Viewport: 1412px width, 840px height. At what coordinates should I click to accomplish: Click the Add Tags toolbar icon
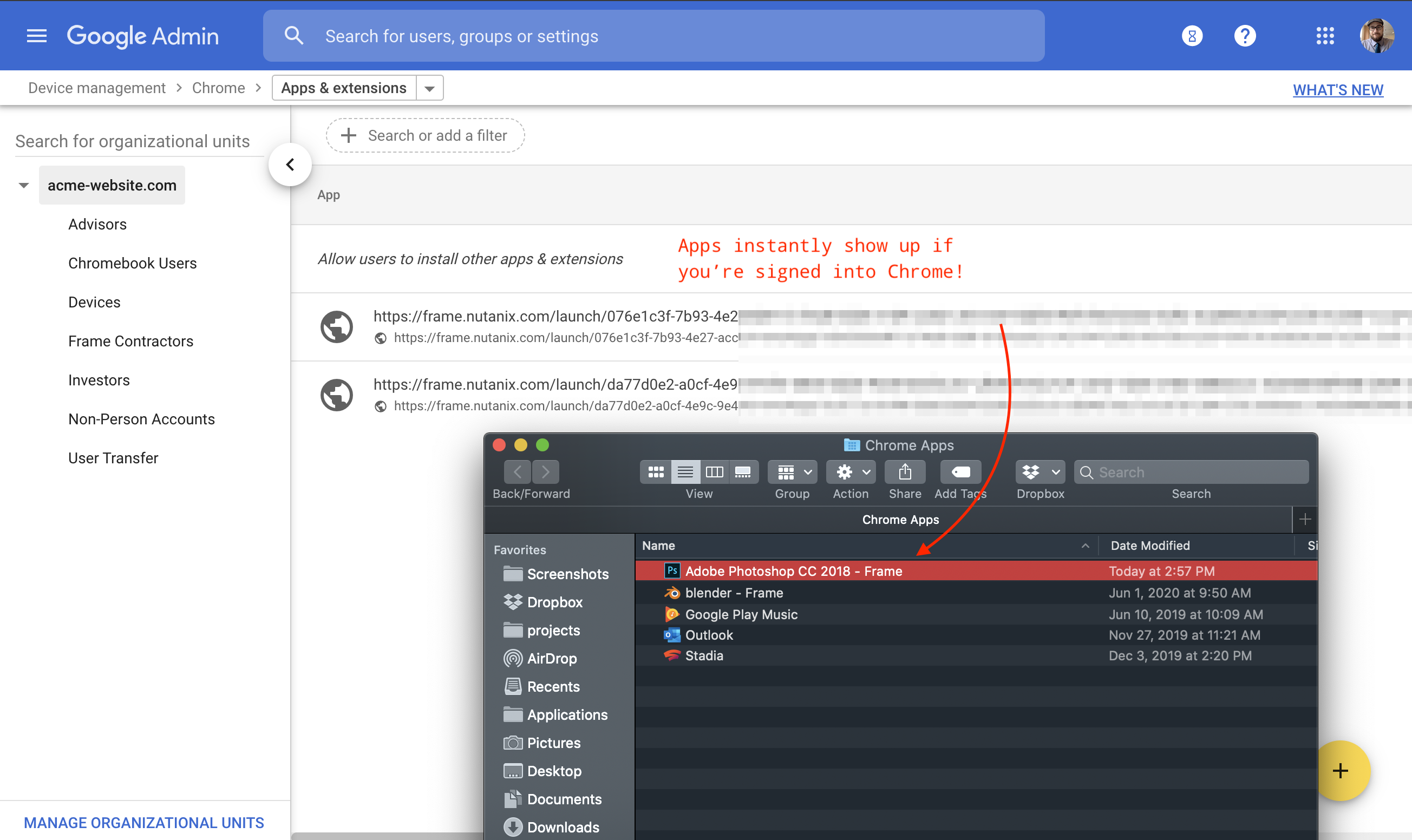tap(960, 472)
